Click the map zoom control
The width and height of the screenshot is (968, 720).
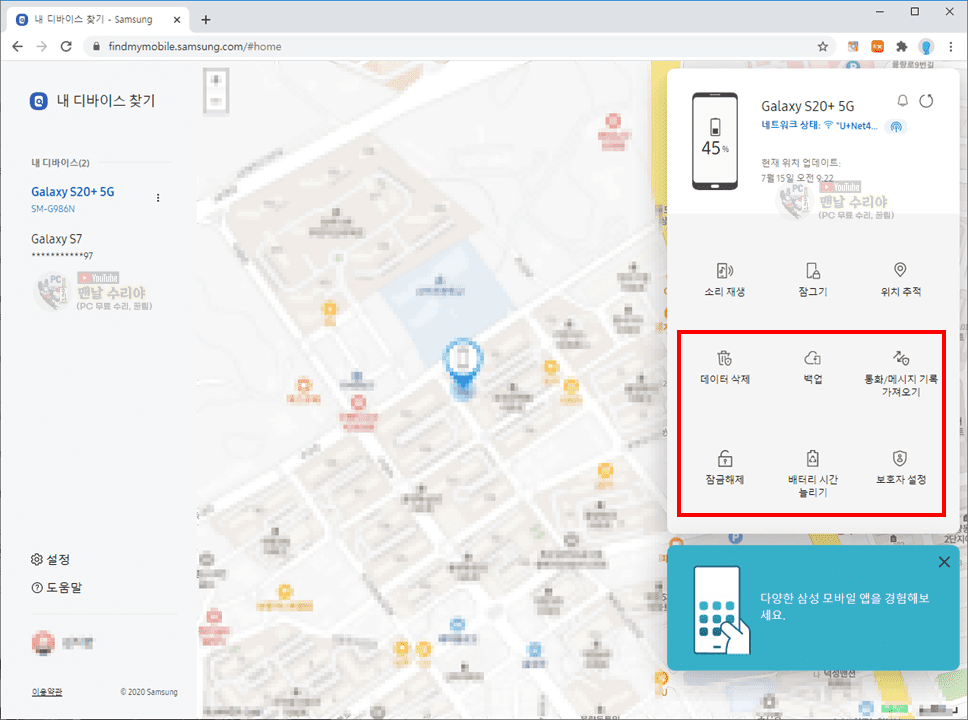click(x=216, y=91)
